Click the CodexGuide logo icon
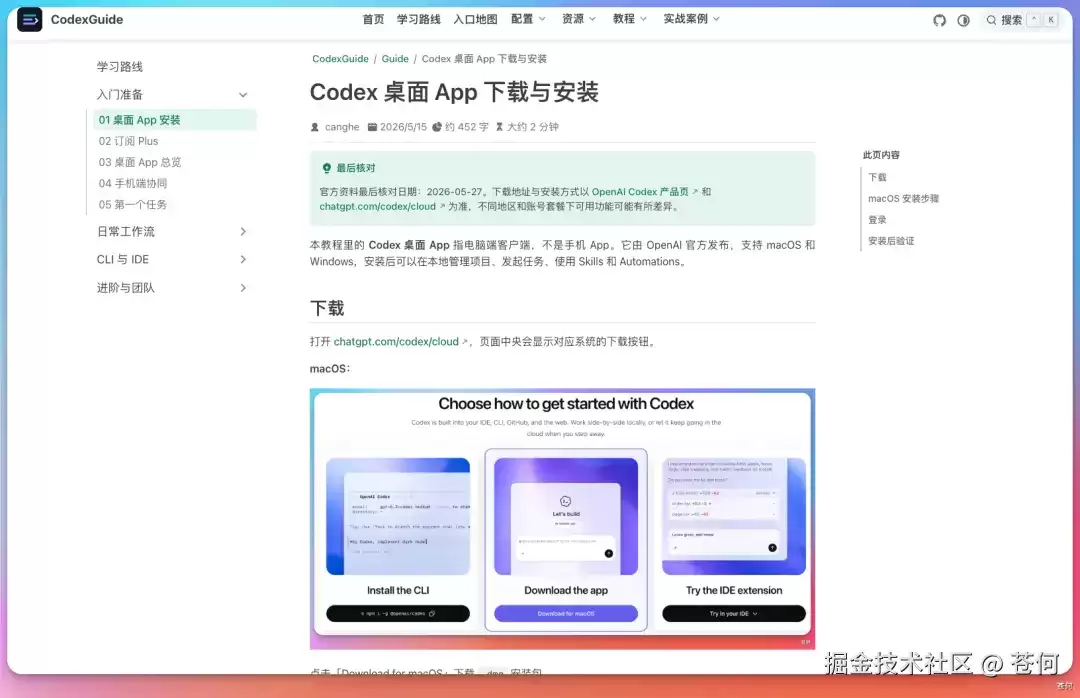The width and height of the screenshot is (1080, 698). [x=29, y=19]
